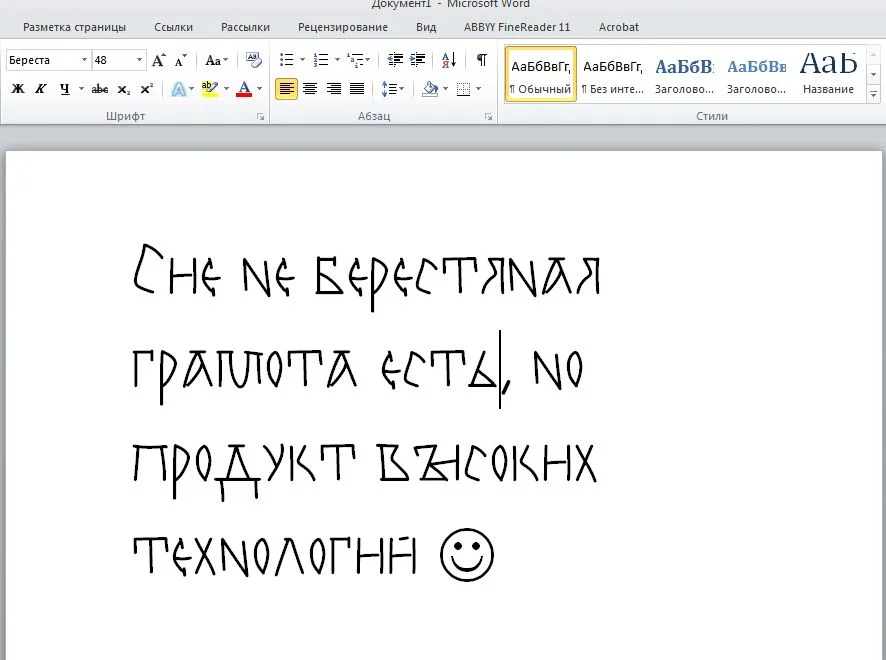Click the smiley face in the document
886x660 pixels.
point(467,554)
